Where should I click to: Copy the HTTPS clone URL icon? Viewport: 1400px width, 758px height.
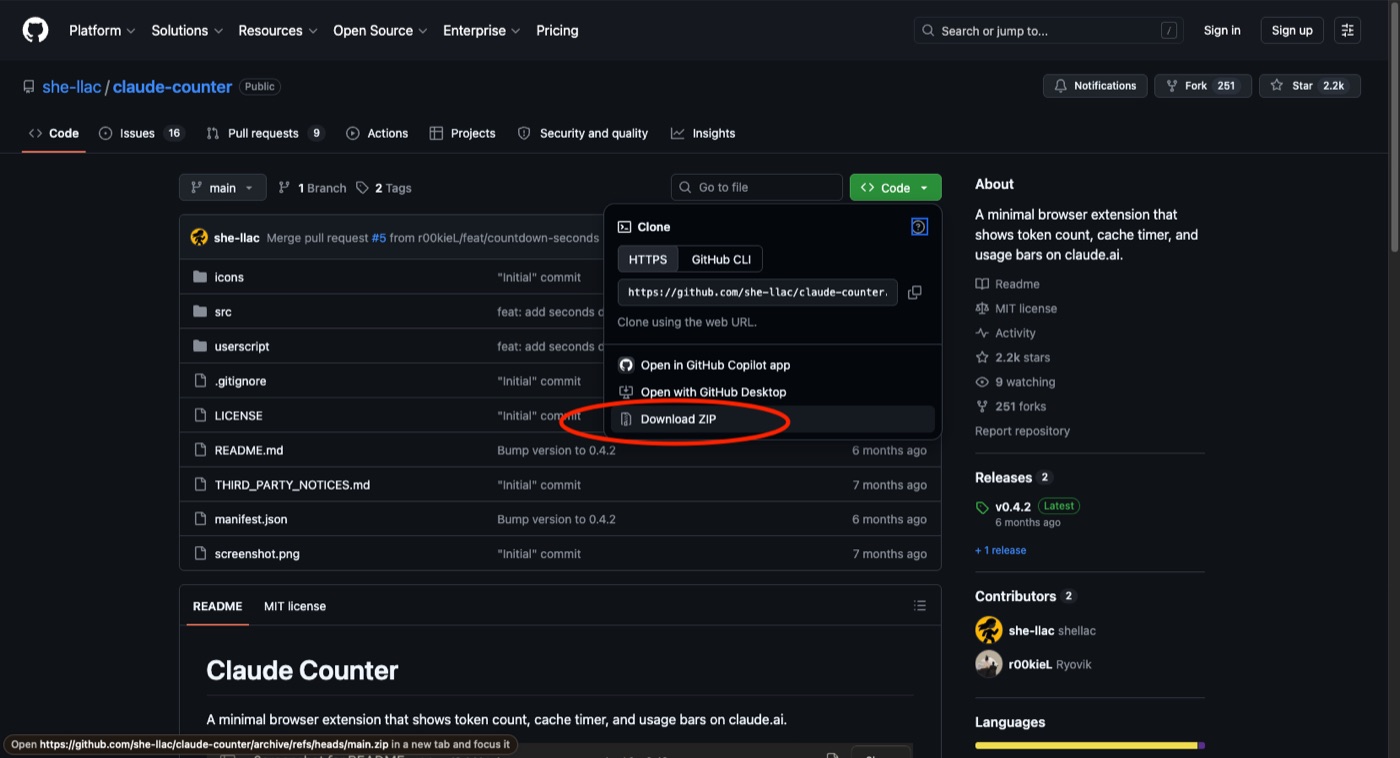(914, 292)
